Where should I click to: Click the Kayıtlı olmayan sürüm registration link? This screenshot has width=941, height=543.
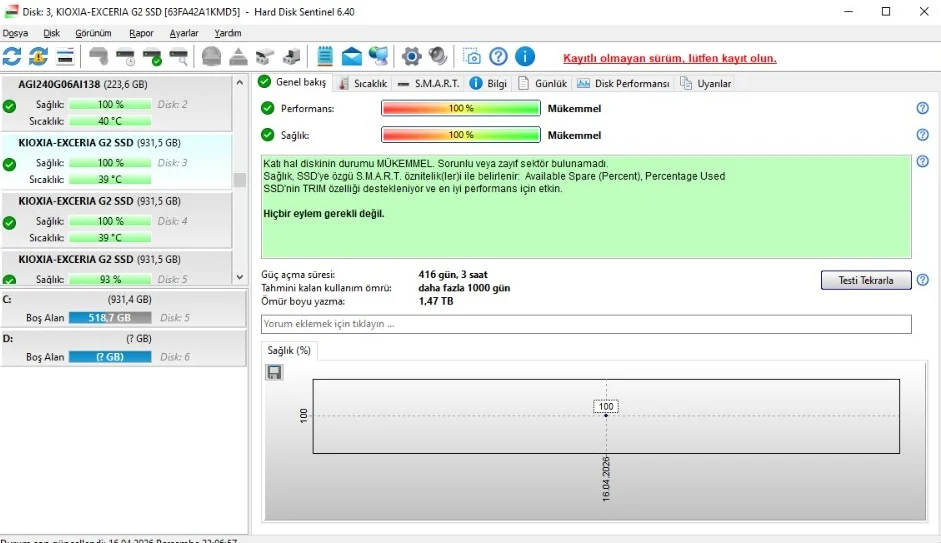click(670, 58)
